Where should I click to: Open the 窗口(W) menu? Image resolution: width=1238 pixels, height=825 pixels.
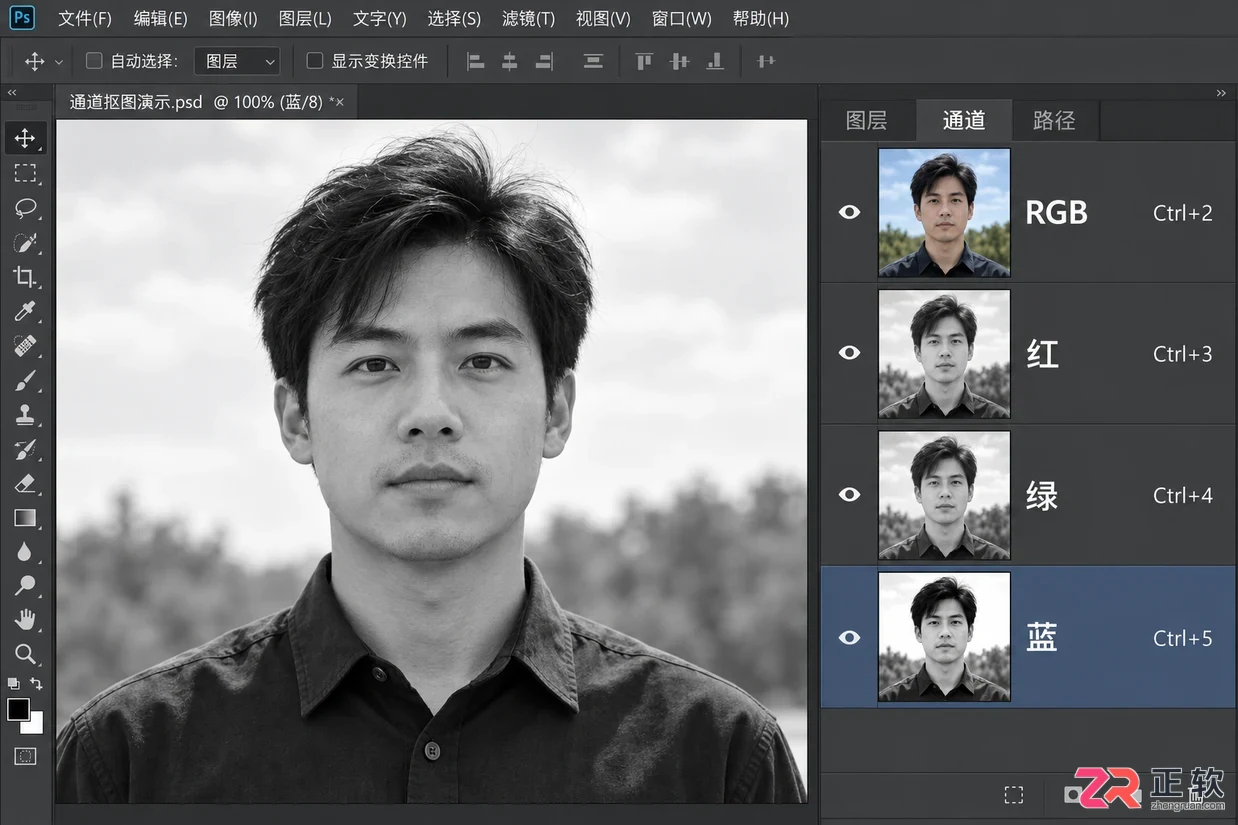(681, 18)
